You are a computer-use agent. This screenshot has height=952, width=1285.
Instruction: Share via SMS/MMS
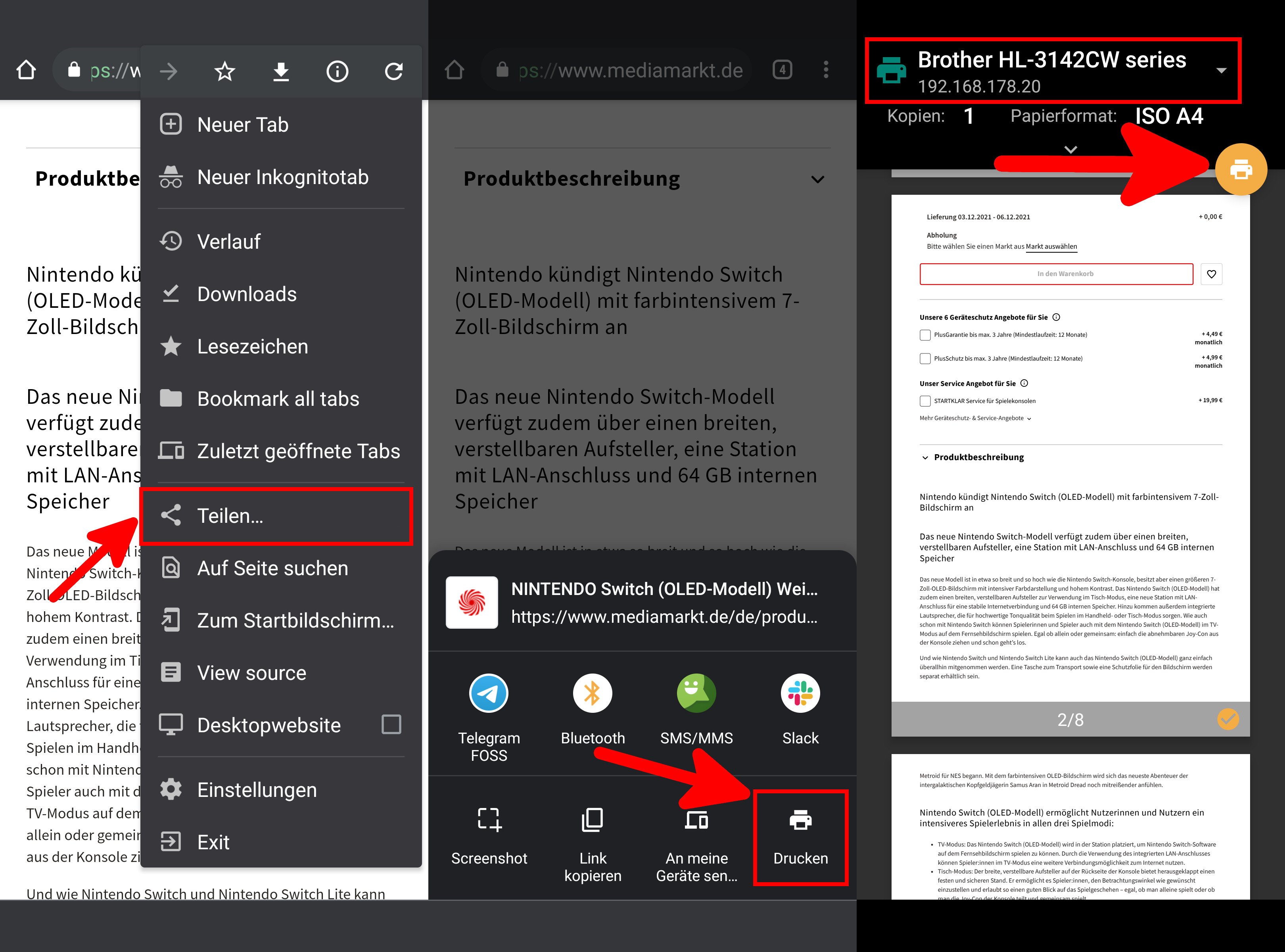tap(697, 710)
